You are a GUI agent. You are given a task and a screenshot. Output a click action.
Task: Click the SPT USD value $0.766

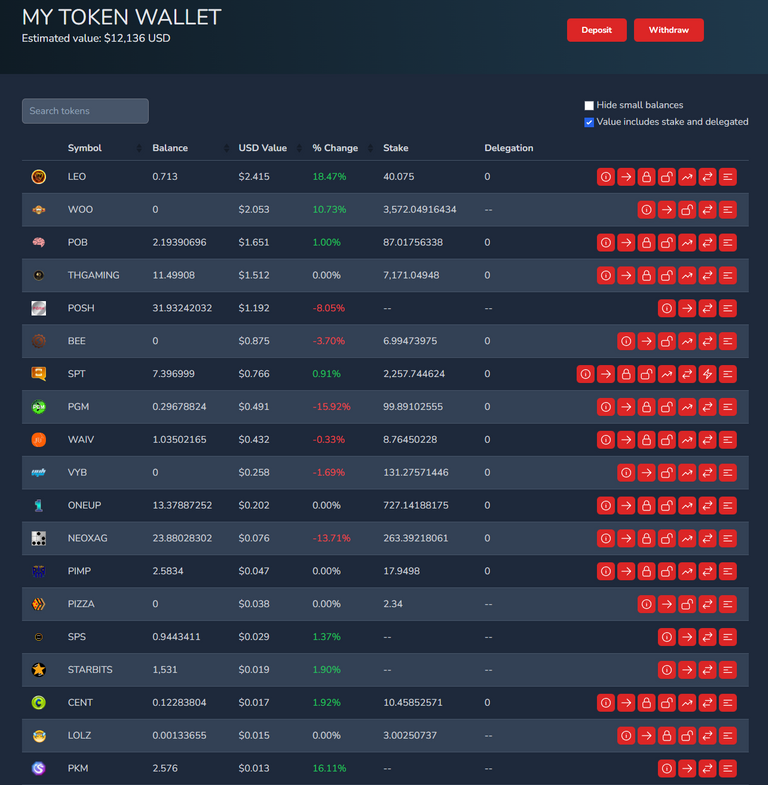[x=254, y=374]
